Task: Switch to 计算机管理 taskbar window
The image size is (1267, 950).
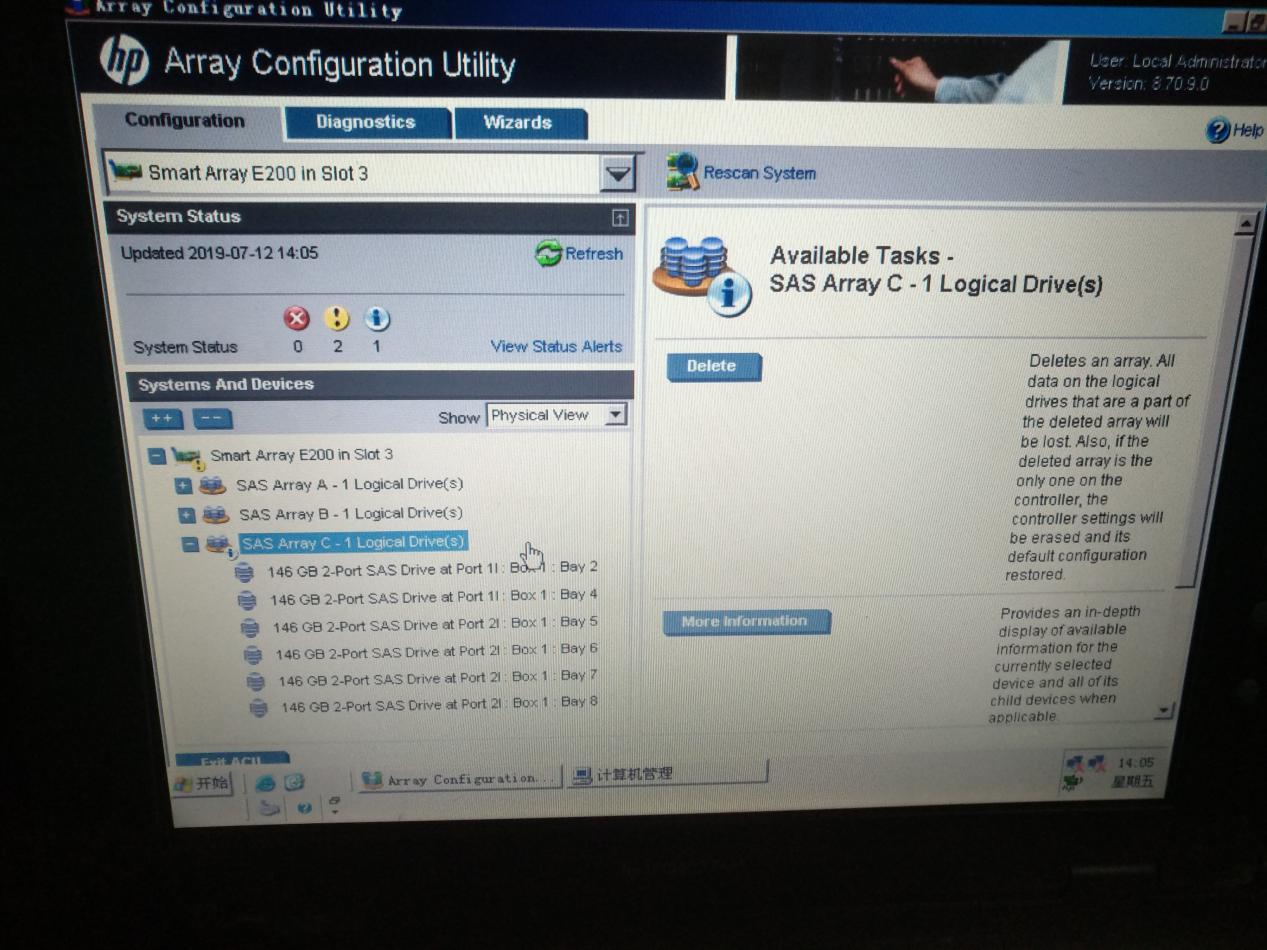Action: click(667, 774)
